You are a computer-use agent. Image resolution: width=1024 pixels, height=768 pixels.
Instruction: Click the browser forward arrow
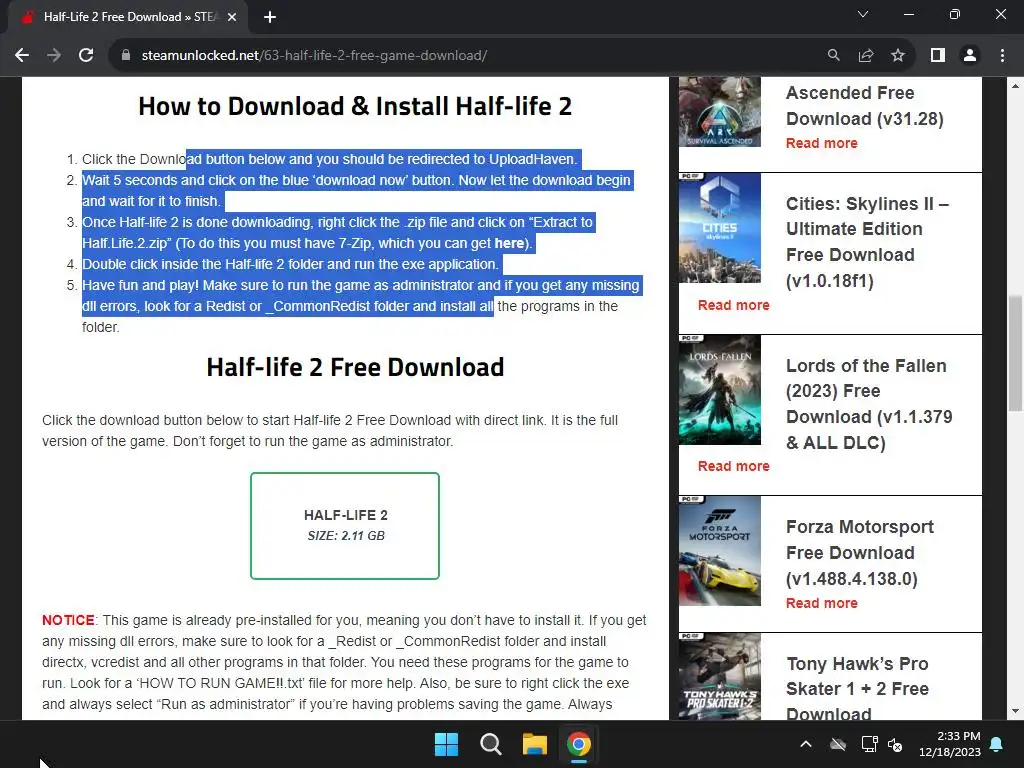[54, 56]
